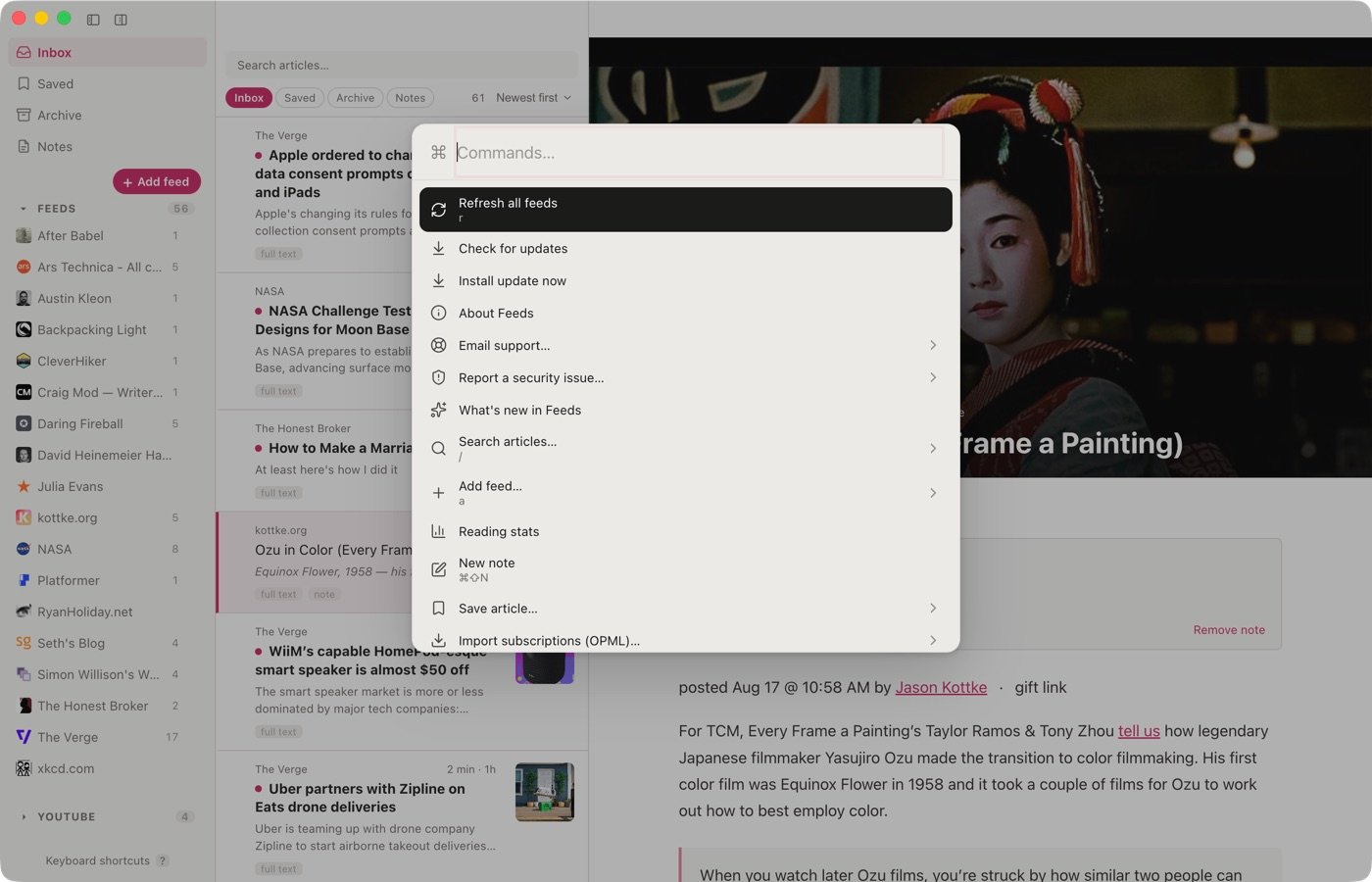Click the pencil icon next to New note
This screenshot has height=882, width=1372.
(439, 570)
